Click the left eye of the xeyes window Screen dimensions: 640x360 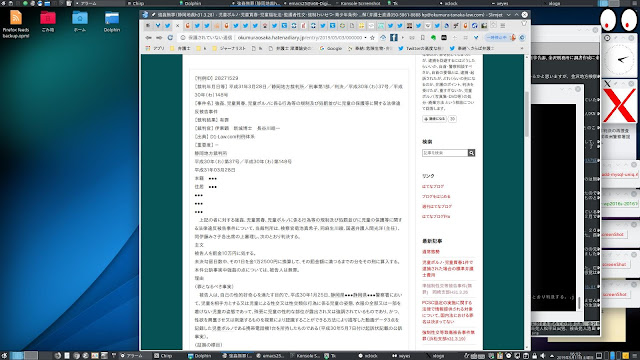(608, 20)
